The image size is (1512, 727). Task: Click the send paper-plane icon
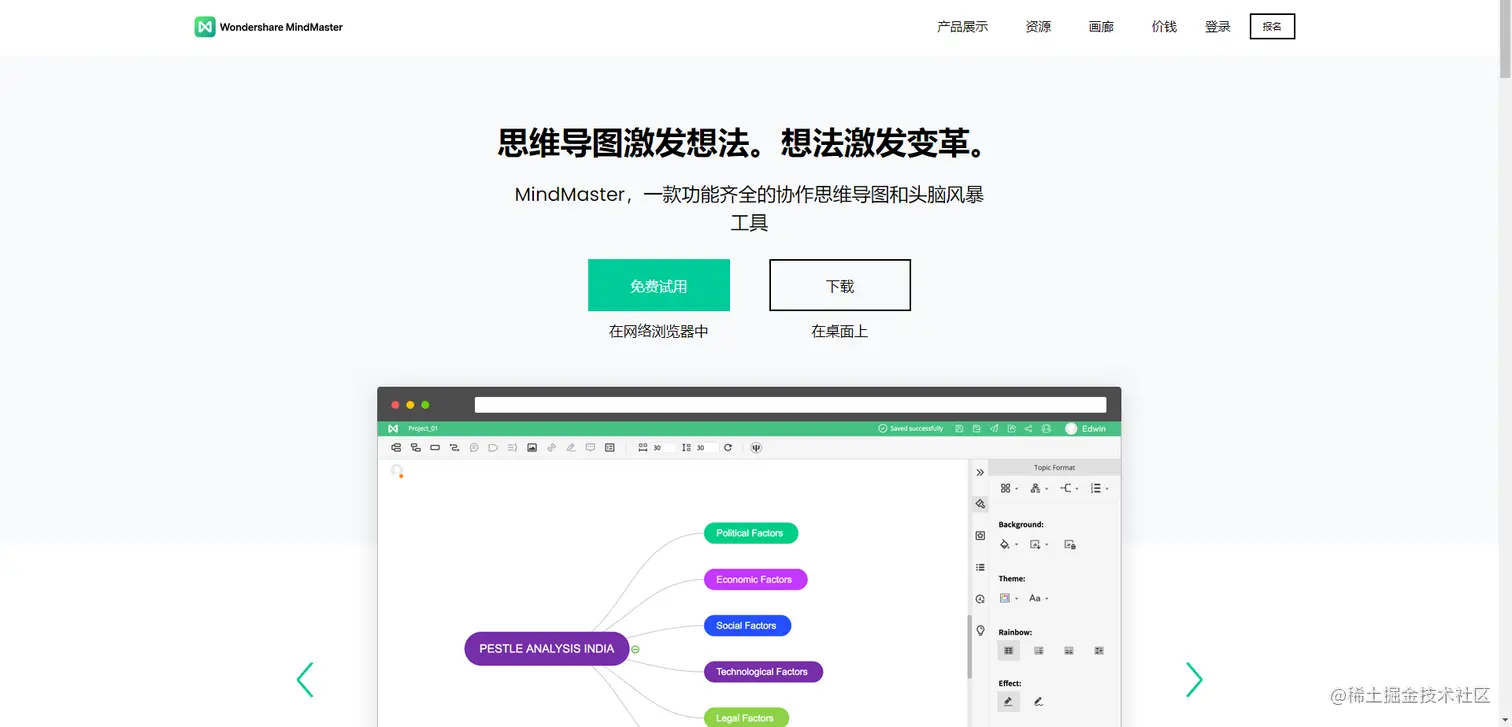[x=994, y=428]
